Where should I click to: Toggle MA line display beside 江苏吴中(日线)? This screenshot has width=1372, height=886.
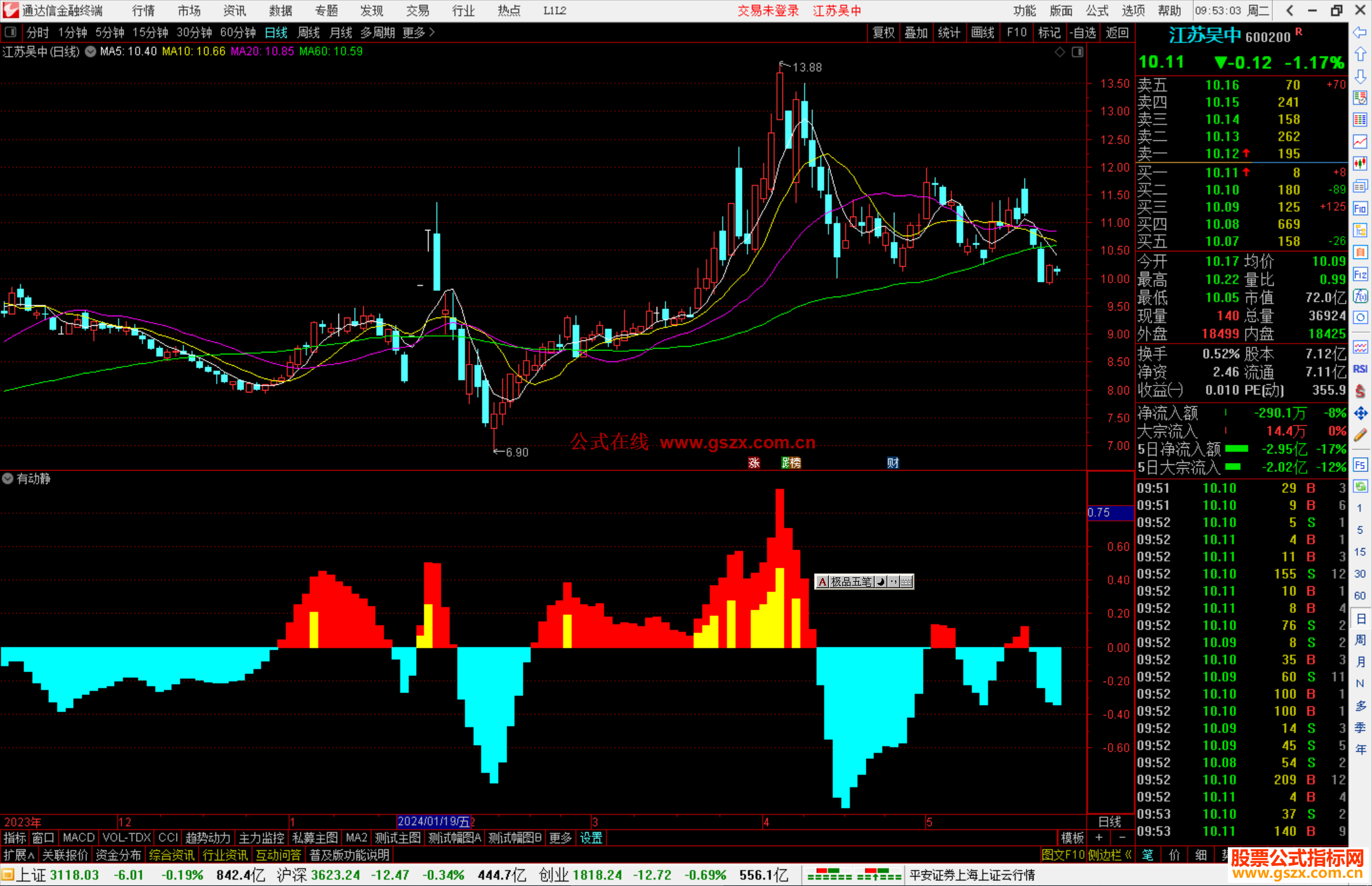tap(91, 51)
